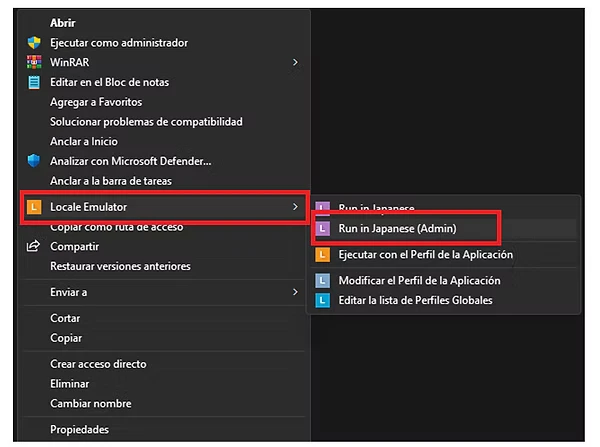This screenshot has width=600, height=447.
Task: Click the Notepad icon
Action: point(33,82)
